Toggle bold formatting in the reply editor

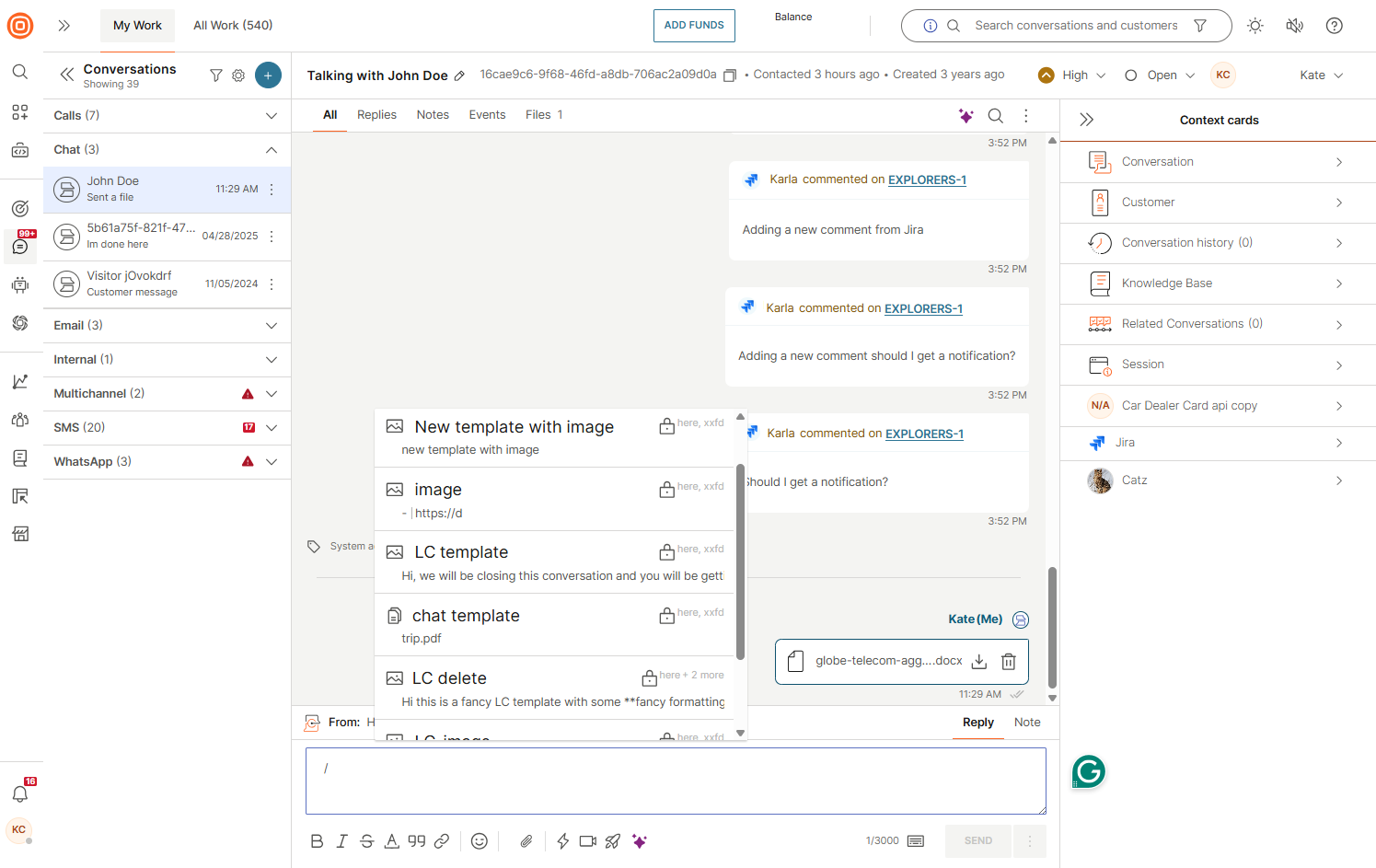(x=317, y=840)
